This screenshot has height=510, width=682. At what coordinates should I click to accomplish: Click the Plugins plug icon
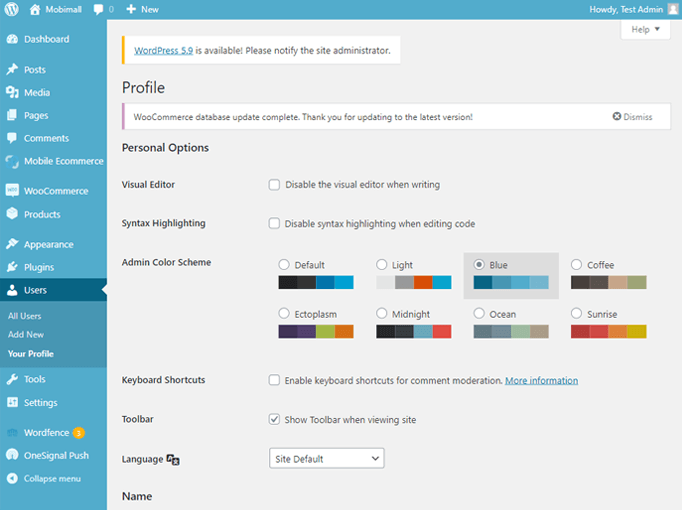(x=12, y=267)
